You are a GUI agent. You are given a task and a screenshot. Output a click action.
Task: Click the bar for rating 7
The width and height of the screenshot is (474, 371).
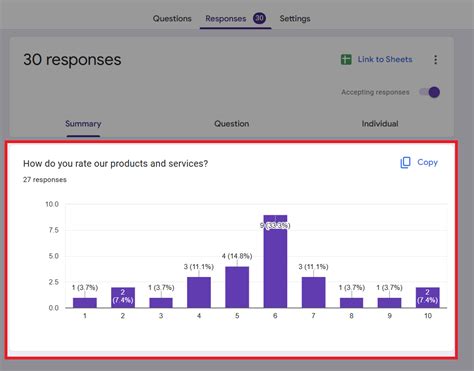[314, 292]
